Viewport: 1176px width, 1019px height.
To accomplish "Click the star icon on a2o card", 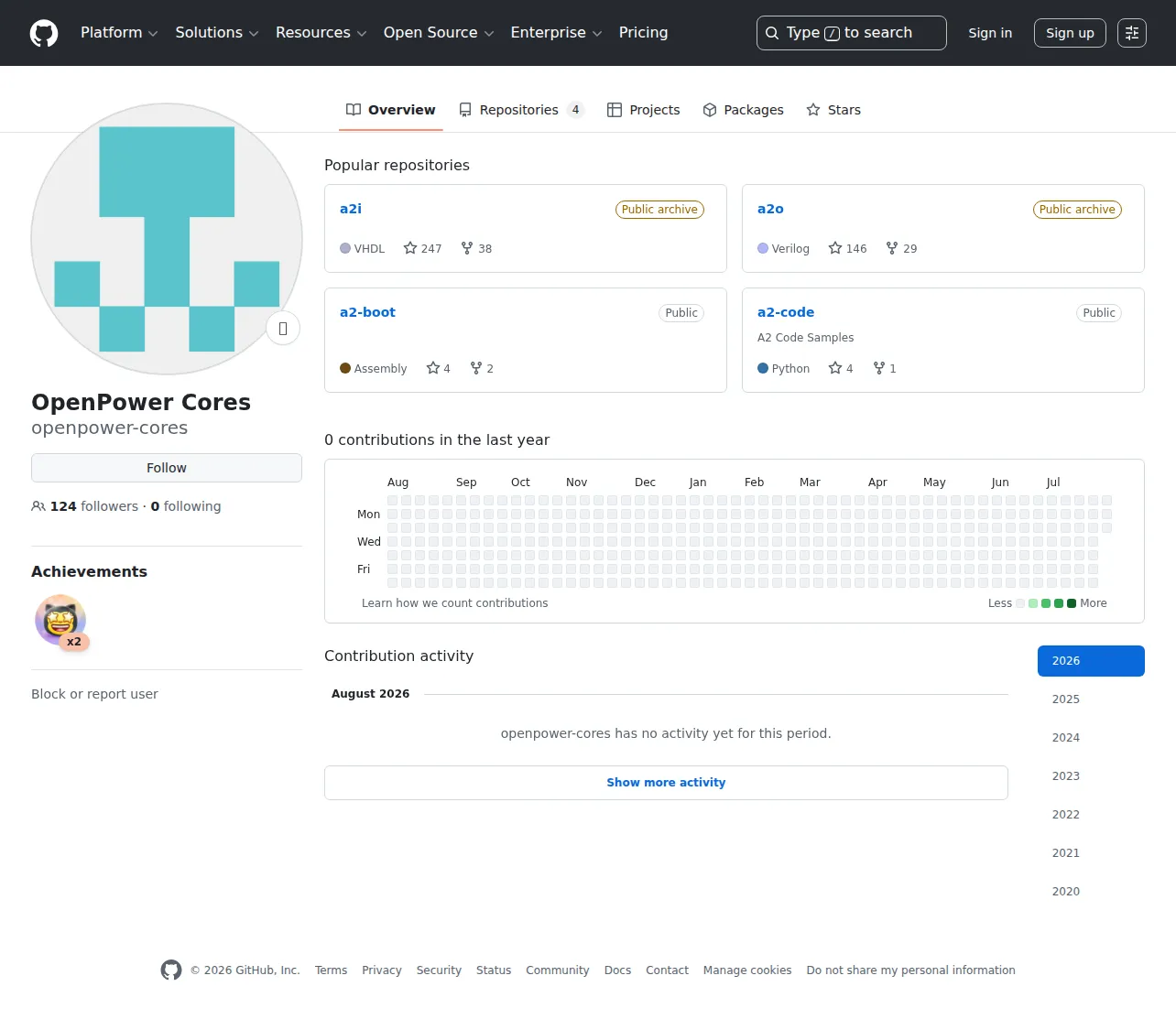I will (835, 248).
